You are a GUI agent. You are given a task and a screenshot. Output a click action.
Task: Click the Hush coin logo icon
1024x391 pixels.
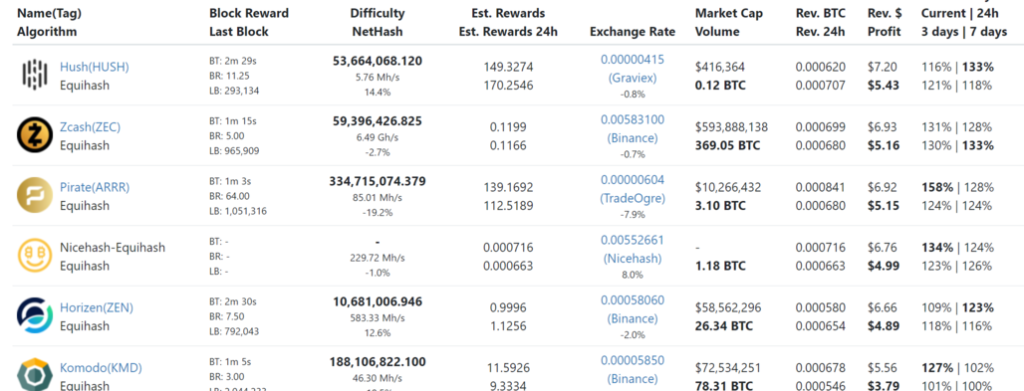click(x=35, y=74)
